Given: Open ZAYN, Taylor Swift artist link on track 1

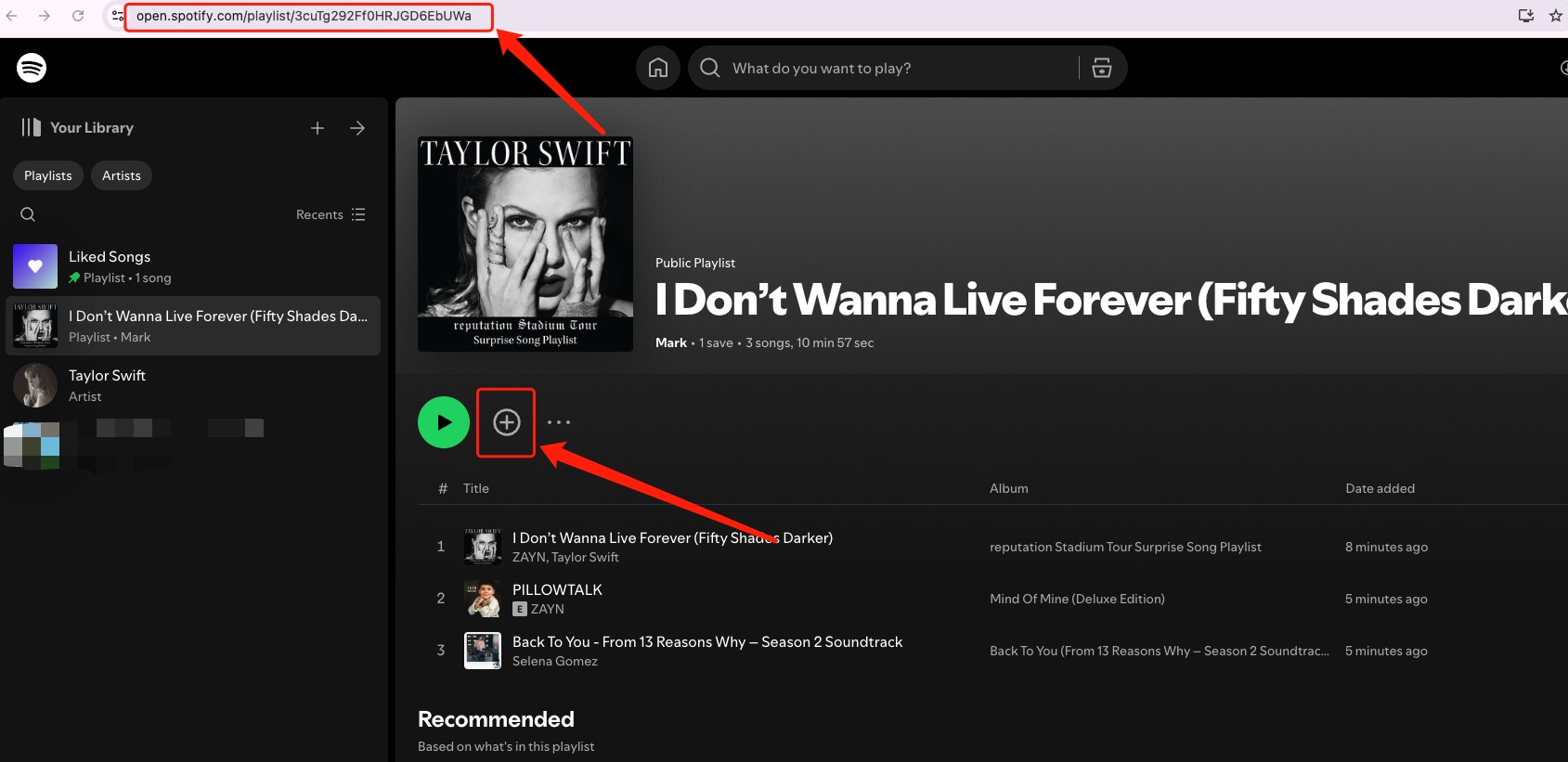Looking at the screenshot, I should coord(565,557).
